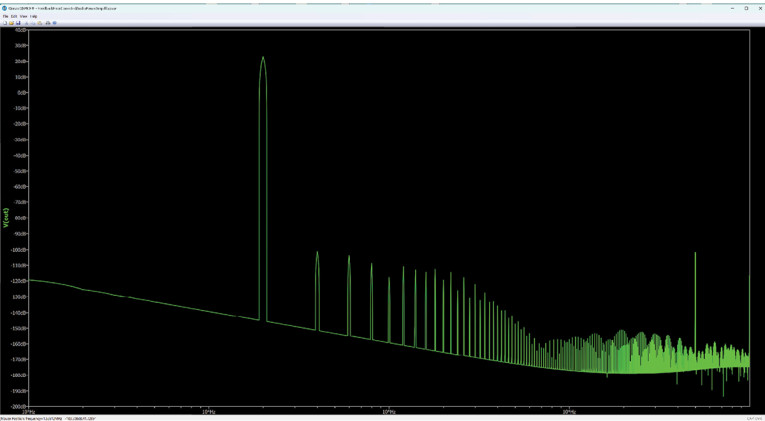The image size is (765, 421).
Task: Open the File menu
Action: coord(5,16)
